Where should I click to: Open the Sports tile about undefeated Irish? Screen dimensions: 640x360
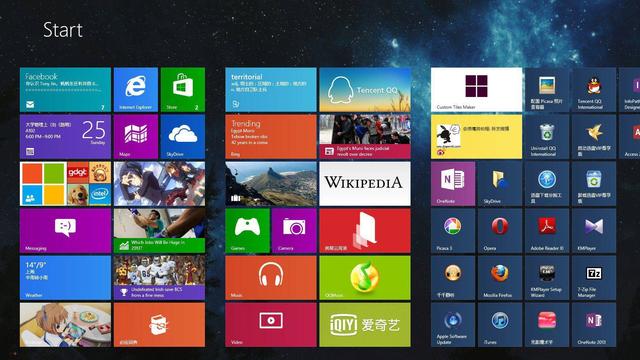160,278
